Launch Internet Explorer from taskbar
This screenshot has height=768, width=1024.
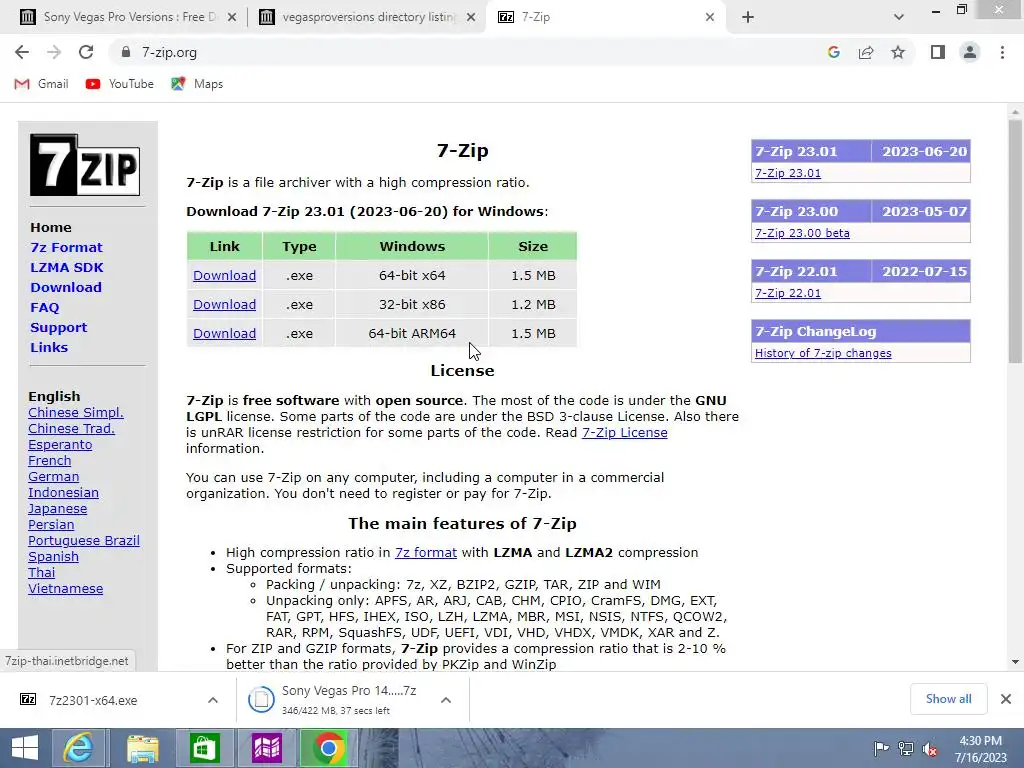pos(78,748)
